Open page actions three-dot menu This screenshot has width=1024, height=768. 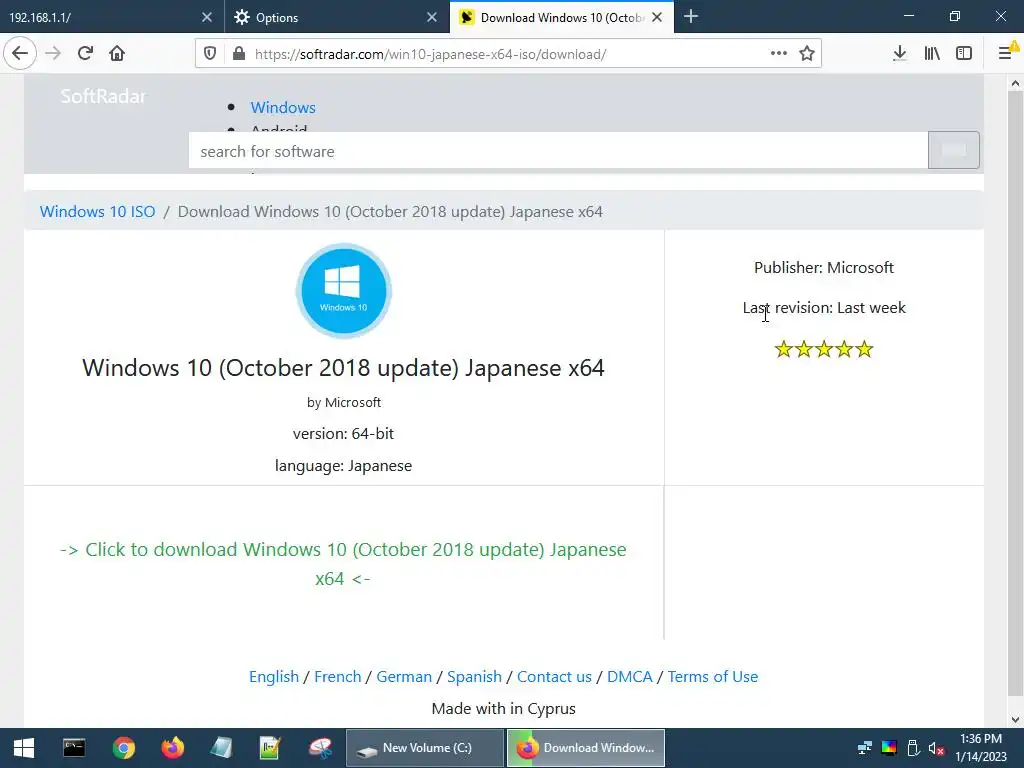(x=778, y=54)
